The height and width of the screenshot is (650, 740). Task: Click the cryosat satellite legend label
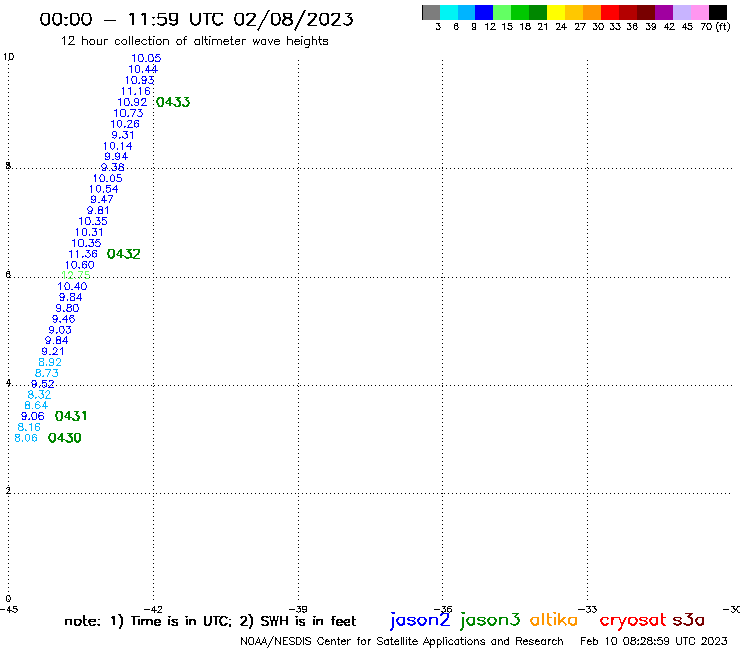[x=633, y=620]
